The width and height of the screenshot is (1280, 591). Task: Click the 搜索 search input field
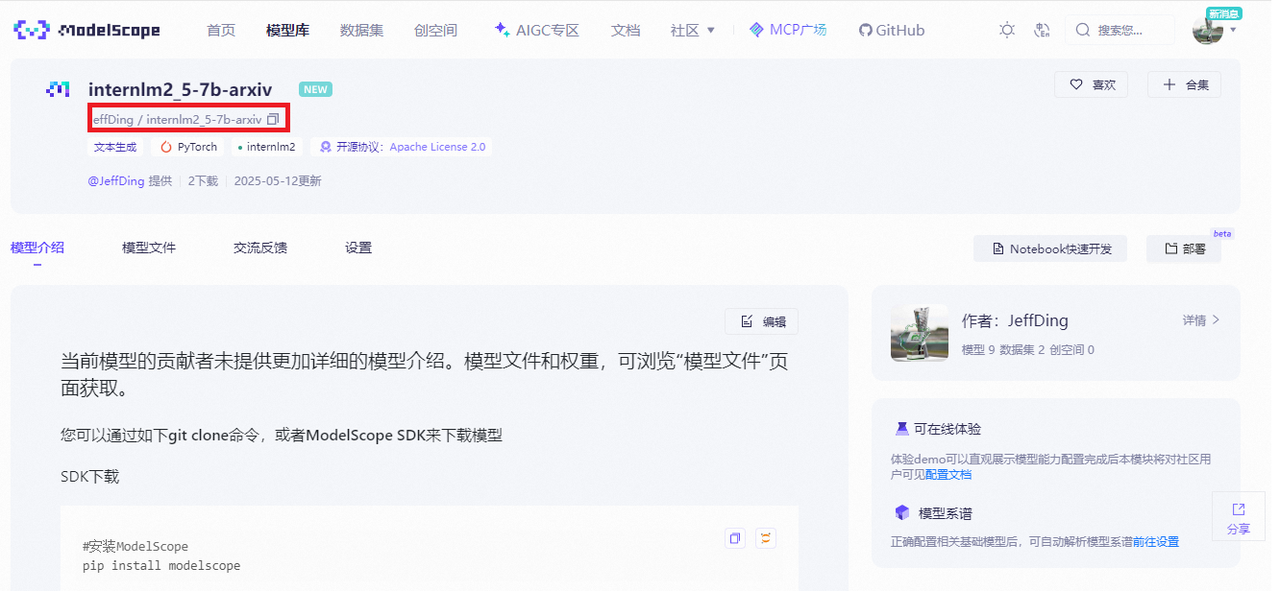(x=1120, y=30)
